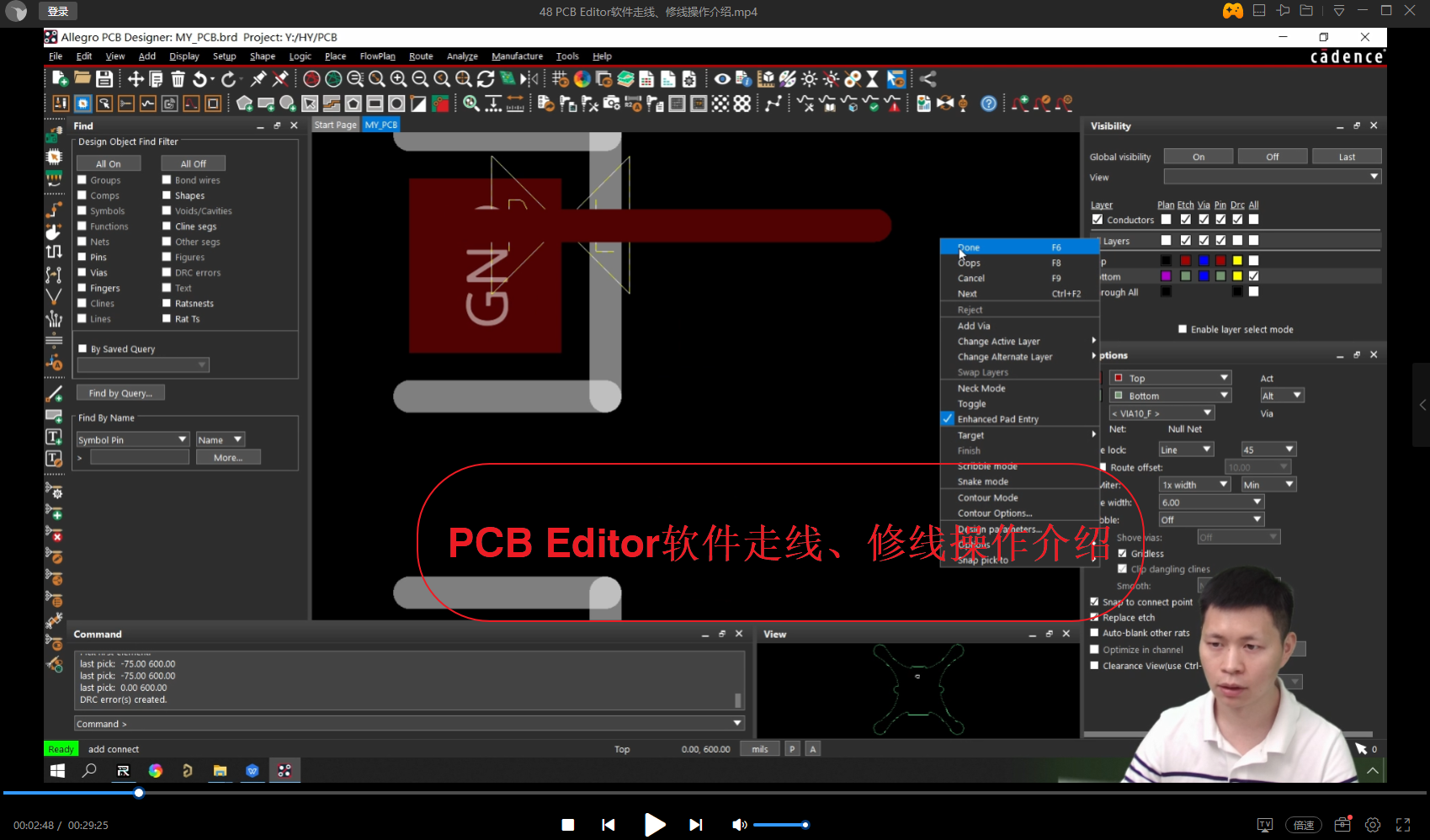Toggle Snap to connect point checkbox
Screen dimensions: 1430x840
pos(1094,602)
